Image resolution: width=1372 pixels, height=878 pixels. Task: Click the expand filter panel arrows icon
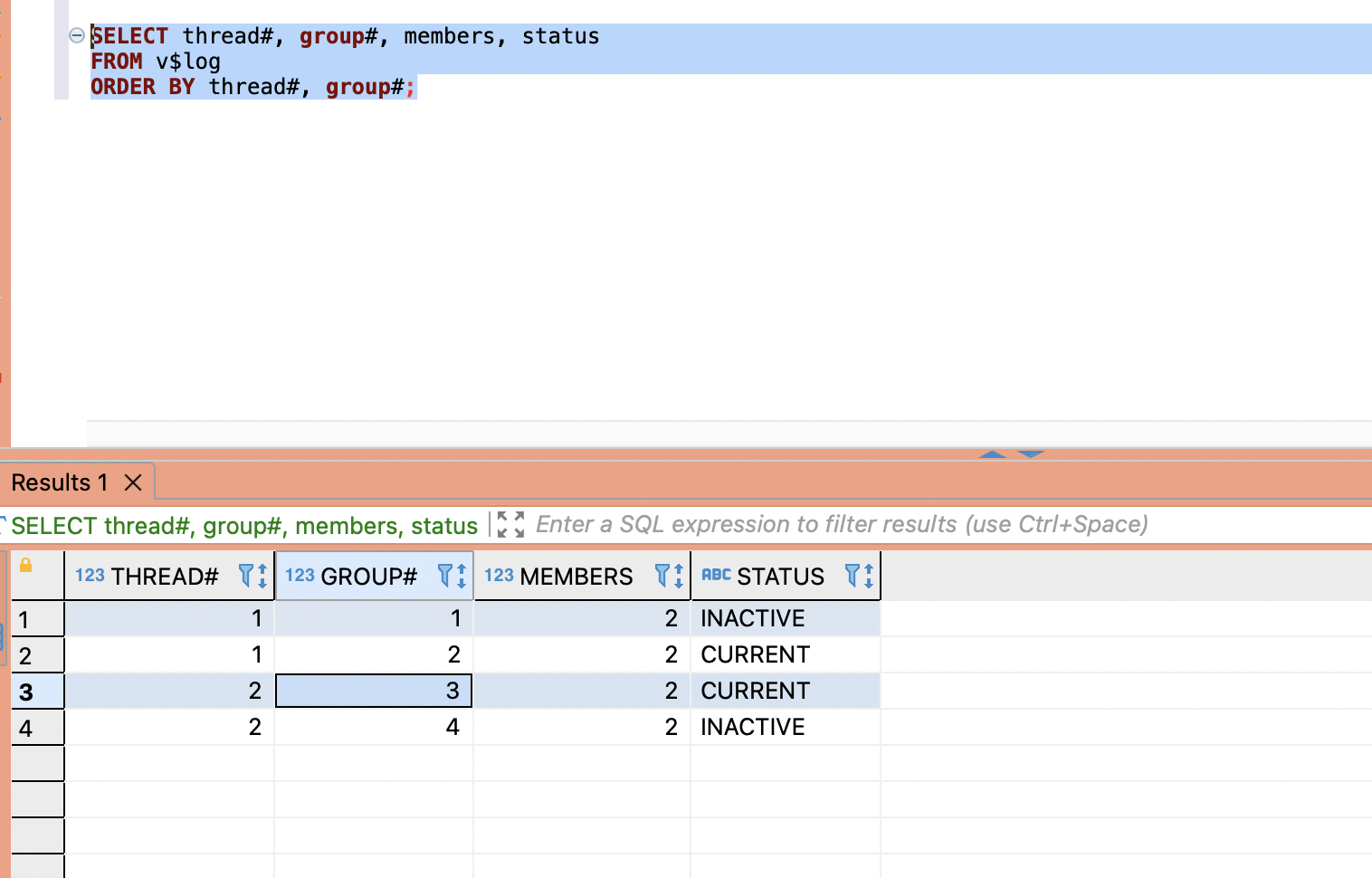(511, 525)
